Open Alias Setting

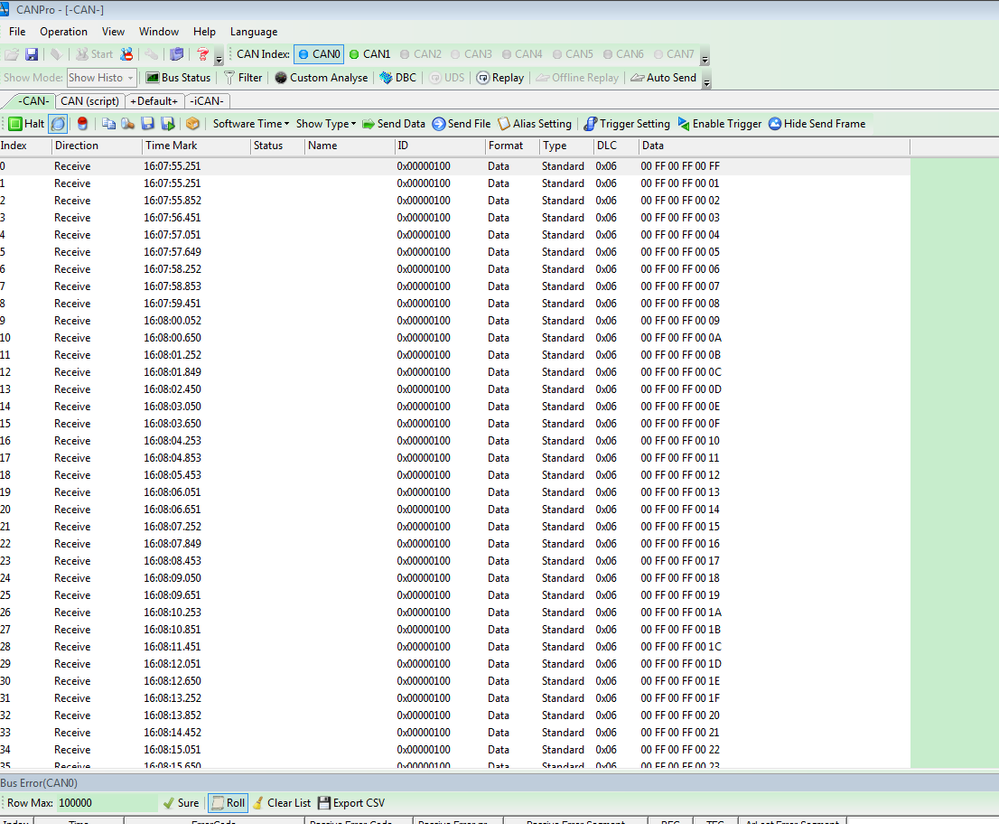click(534, 124)
